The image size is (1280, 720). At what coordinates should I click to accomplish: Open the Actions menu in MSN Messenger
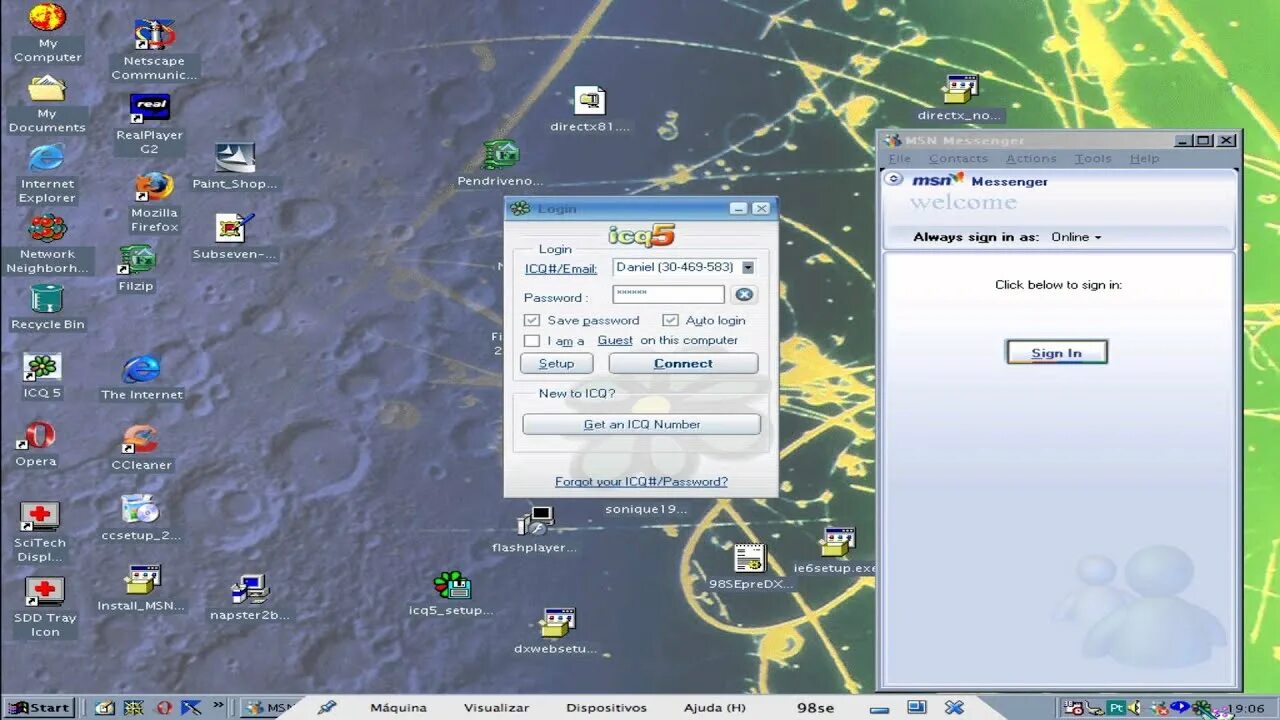1031,158
